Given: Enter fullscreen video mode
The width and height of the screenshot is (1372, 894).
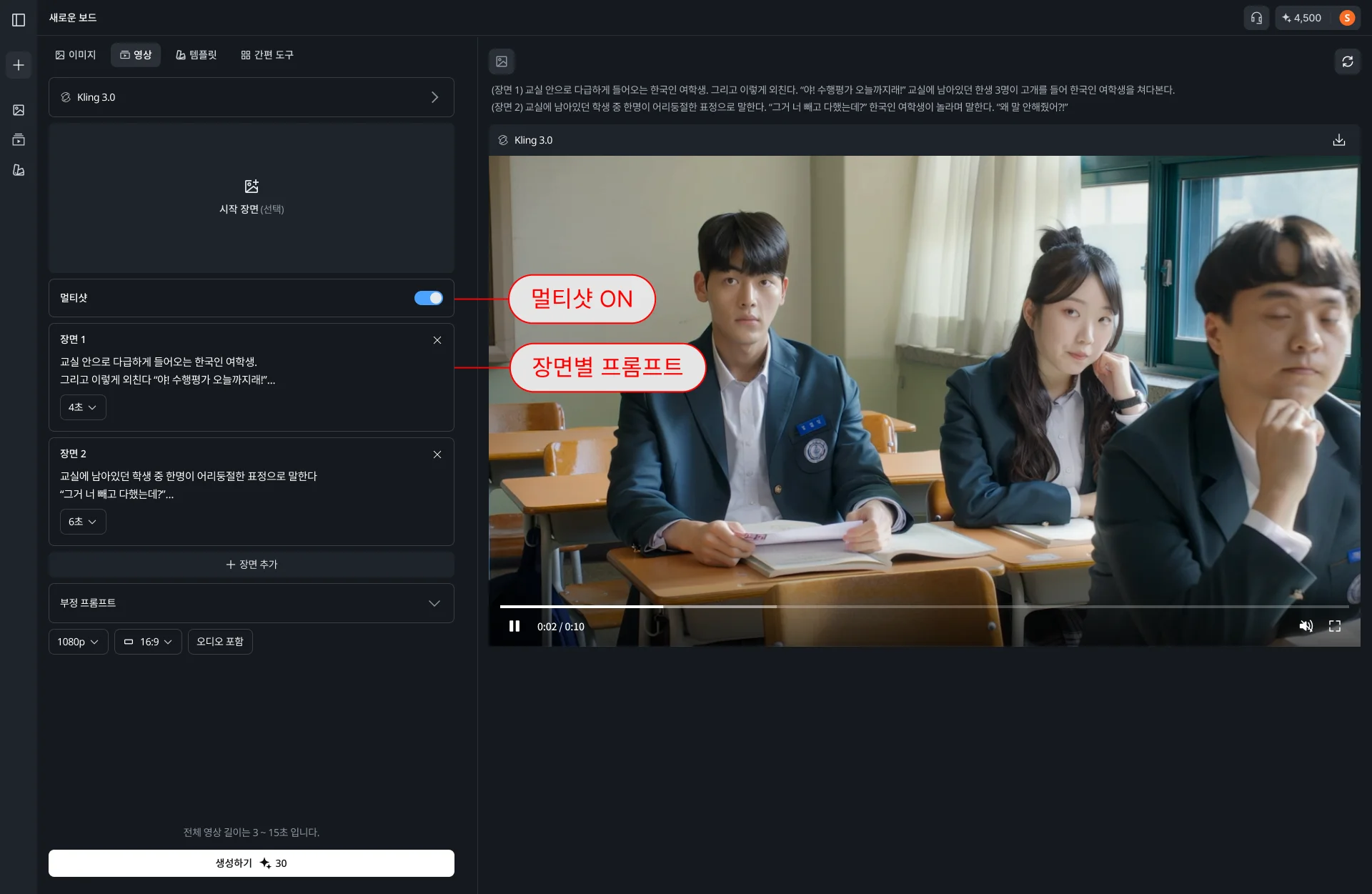Looking at the screenshot, I should (x=1334, y=626).
